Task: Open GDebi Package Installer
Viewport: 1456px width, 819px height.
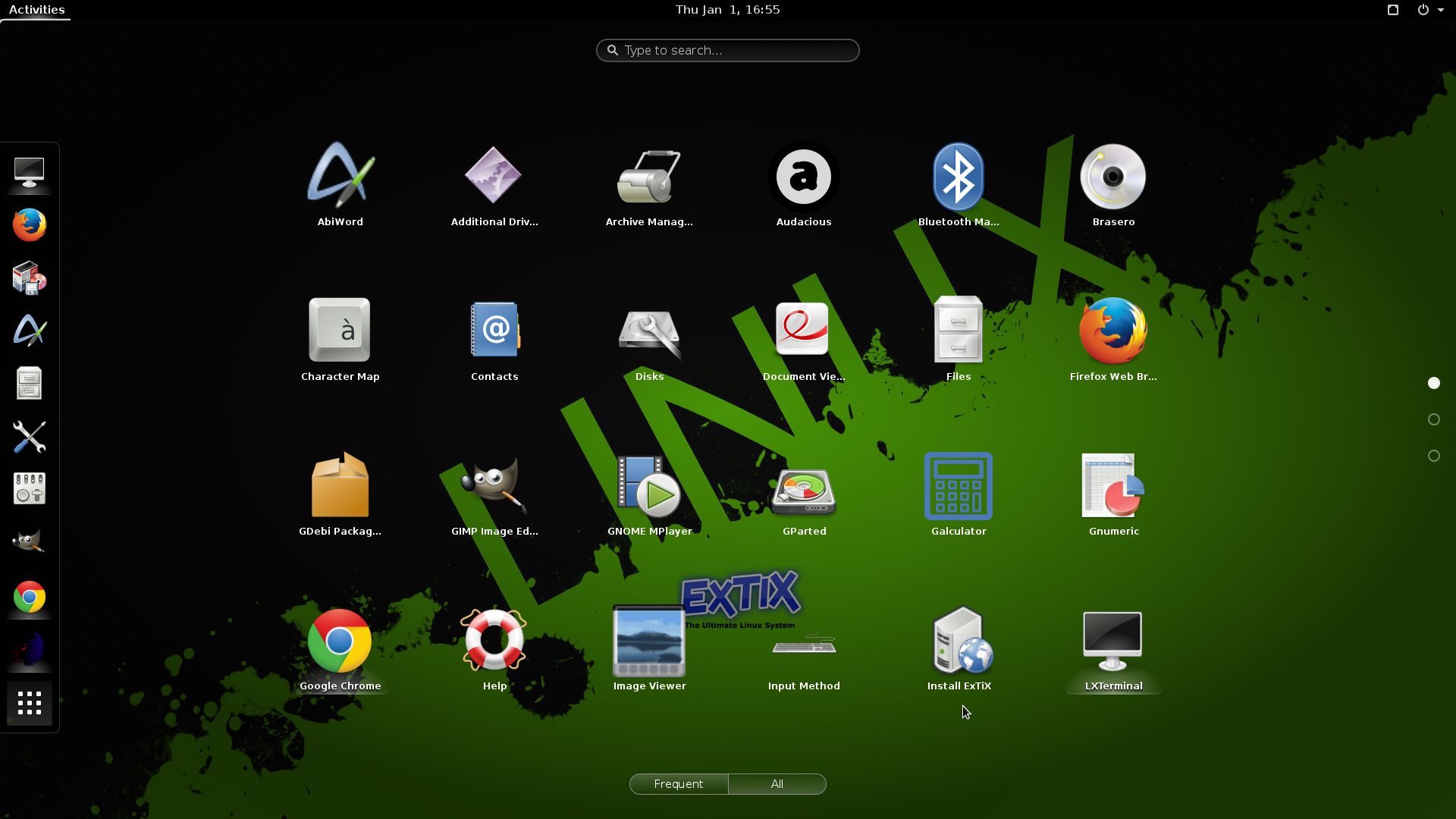Action: click(x=340, y=495)
